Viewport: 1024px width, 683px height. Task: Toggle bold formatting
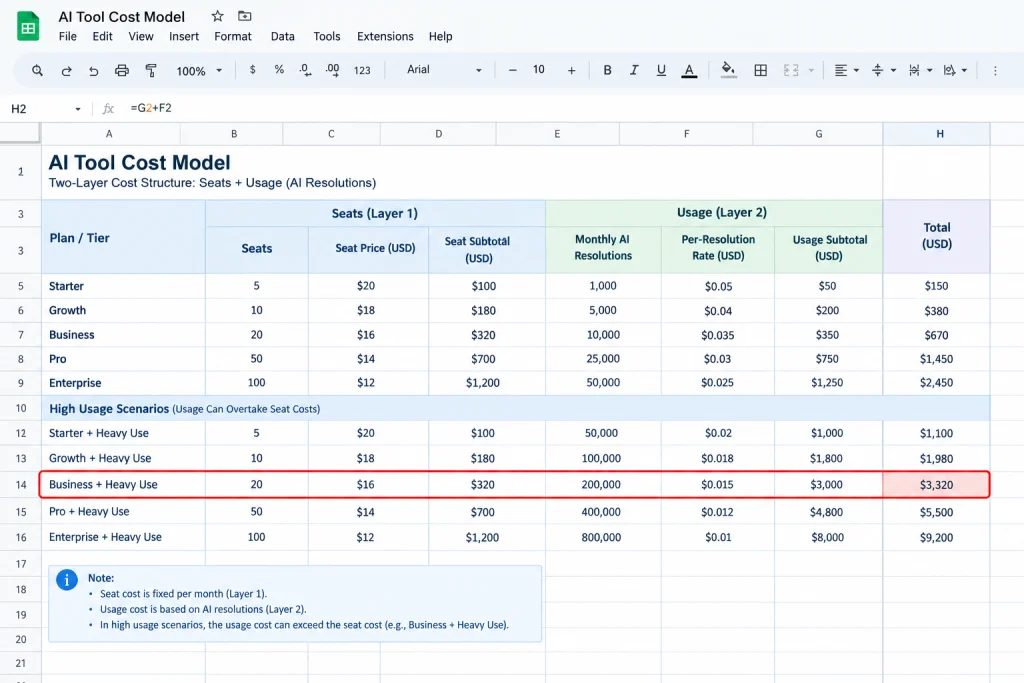click(x=607, y=70)
